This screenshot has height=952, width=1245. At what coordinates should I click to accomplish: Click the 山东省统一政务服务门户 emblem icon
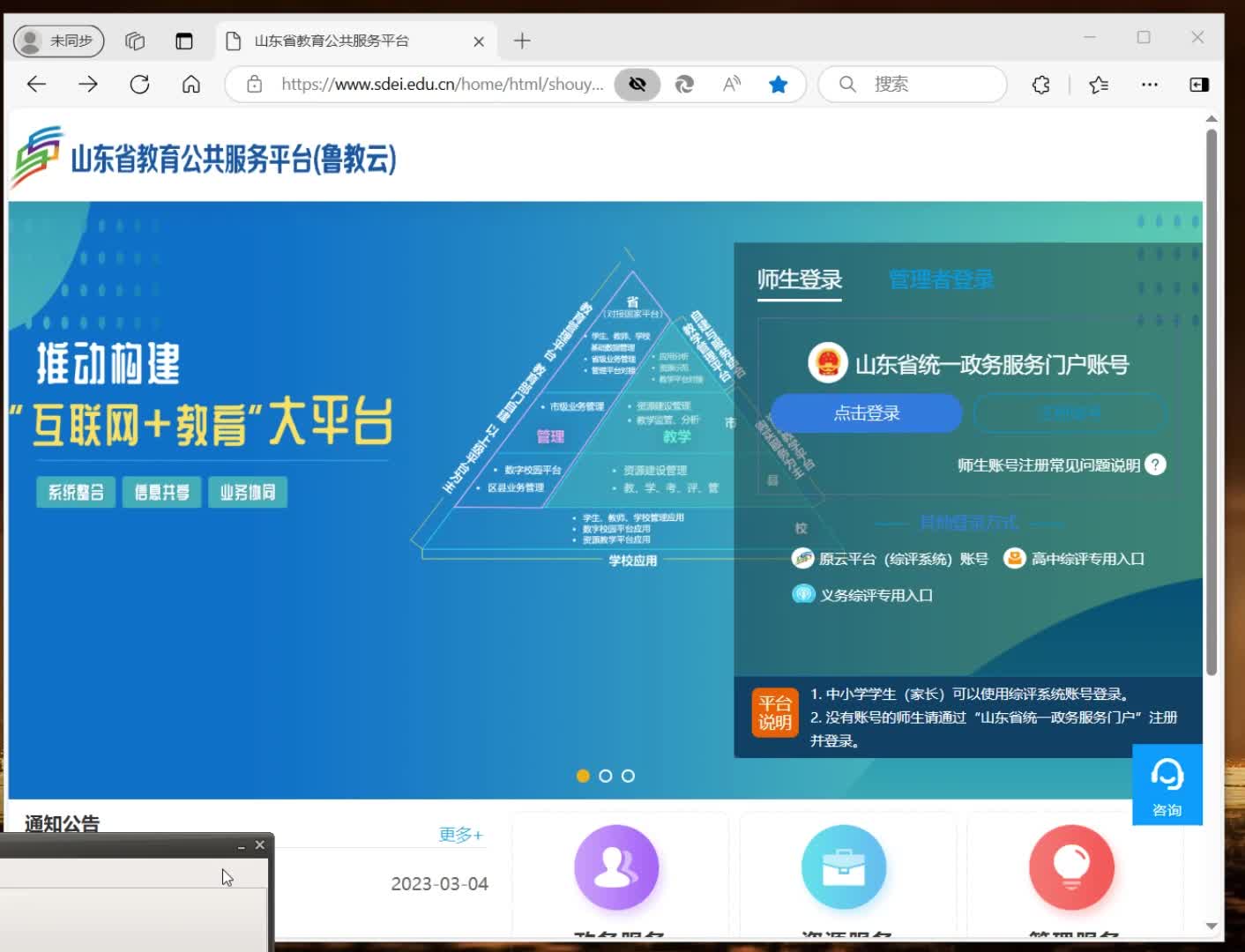[827, 363]
